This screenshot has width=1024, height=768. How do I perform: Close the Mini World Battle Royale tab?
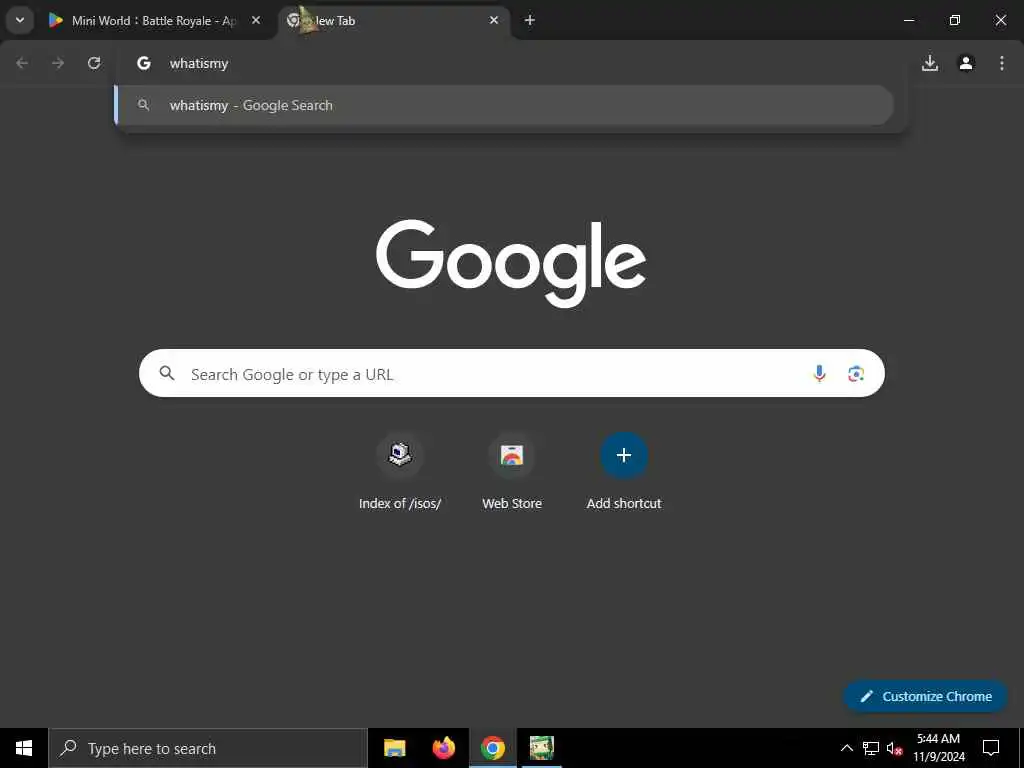[x=256, y=20]
